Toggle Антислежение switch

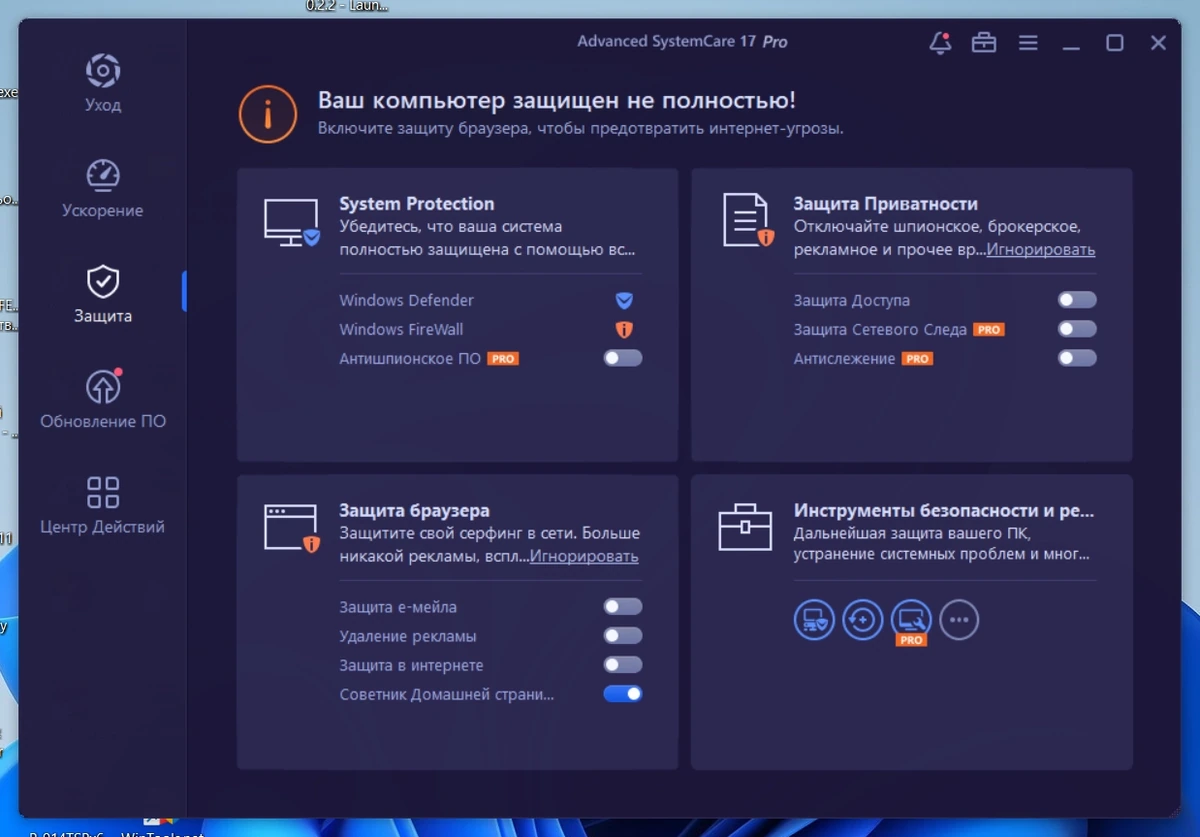click(x=1077, y=358)
